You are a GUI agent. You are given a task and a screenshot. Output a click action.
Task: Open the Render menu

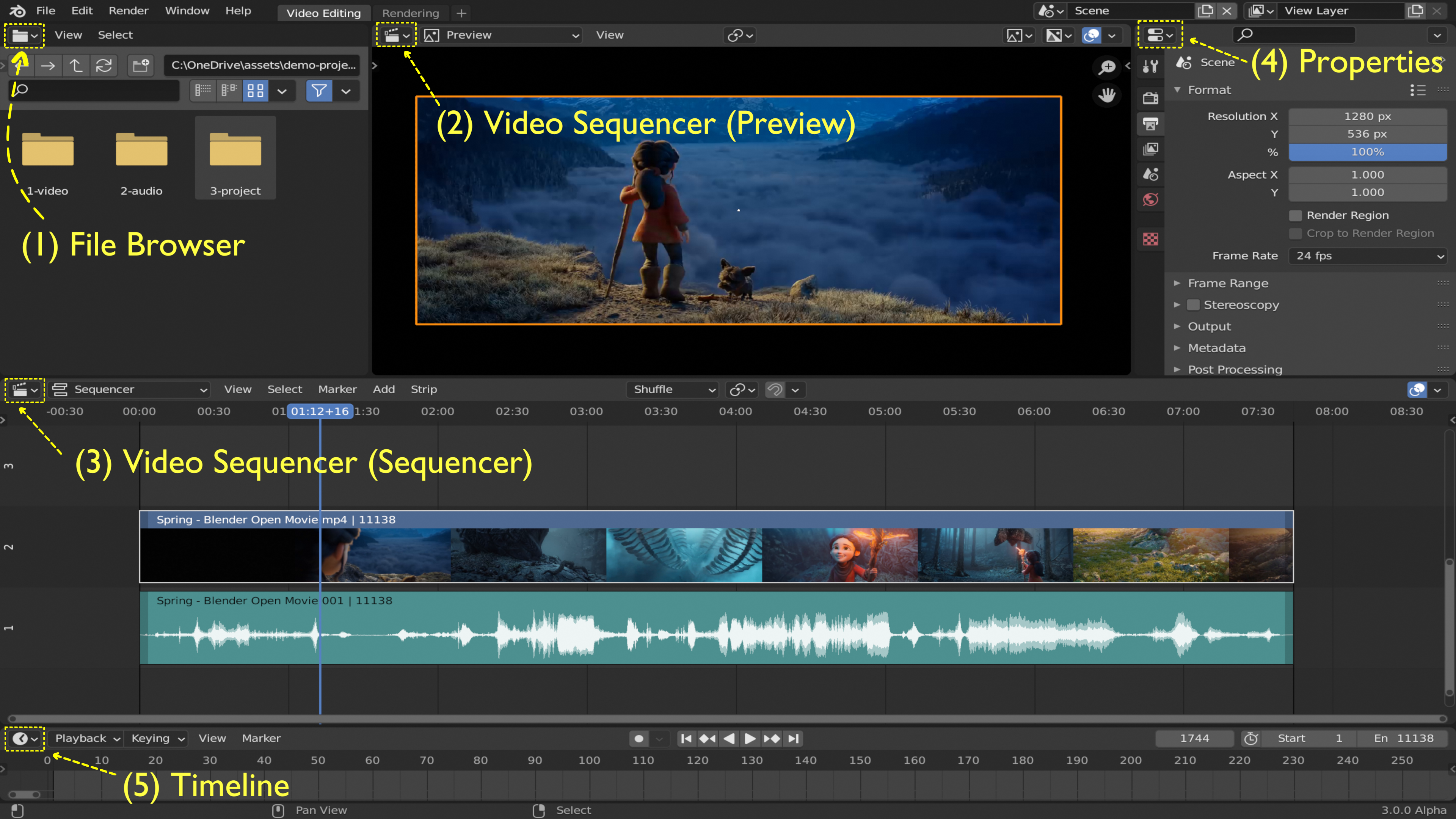click(x=128, y=11)
